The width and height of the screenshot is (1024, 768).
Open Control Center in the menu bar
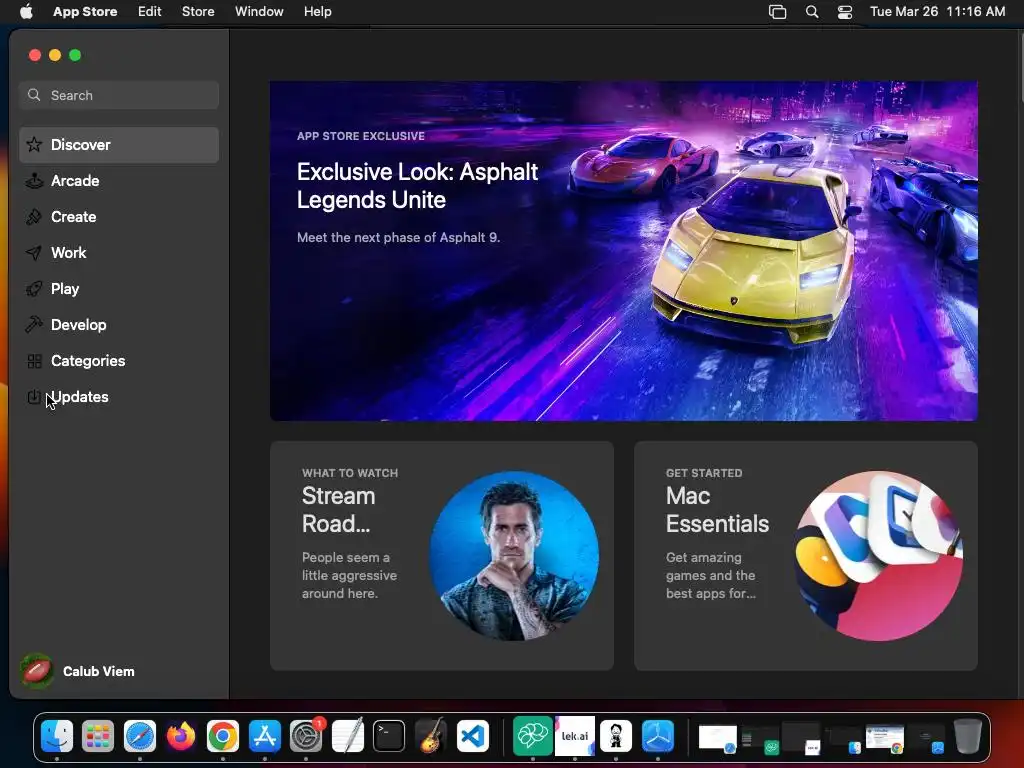click(844, 12)
